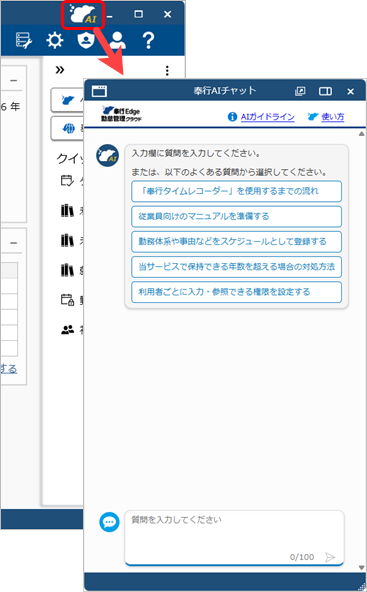Screen dimensions: 367x592
Task: Click the server maintenance tool icon
Action: 24,40
